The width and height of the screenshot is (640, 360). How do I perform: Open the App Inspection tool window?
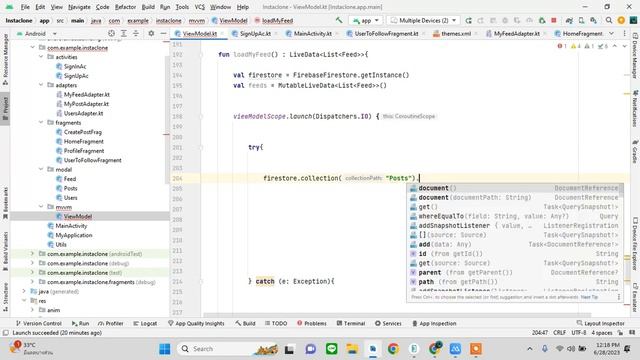point(434,323)
